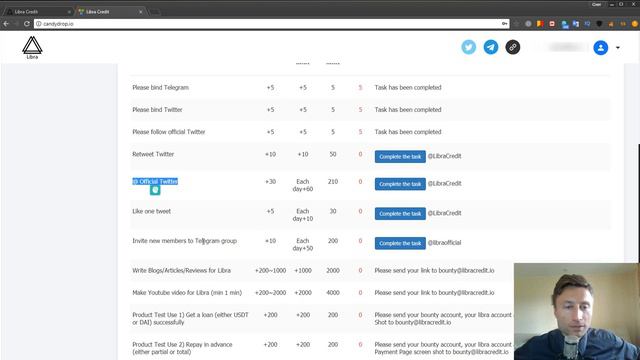Image resolution: width=640 pixels, height=360 pixels.
Task: Switch to first Libra Credit tab
Action: tap(39, 12)
